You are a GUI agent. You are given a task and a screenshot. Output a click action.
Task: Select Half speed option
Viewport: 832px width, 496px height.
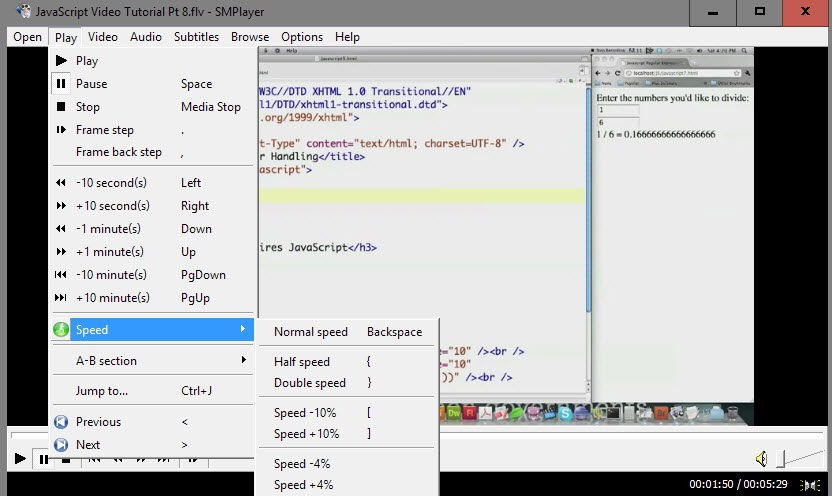[348, 362]
